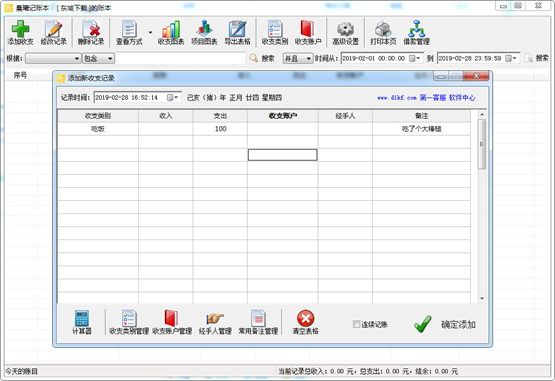Viewport: 555px width, 381px height.
Task: Open 经手人管理 handler management
Action: click(215, 322)
